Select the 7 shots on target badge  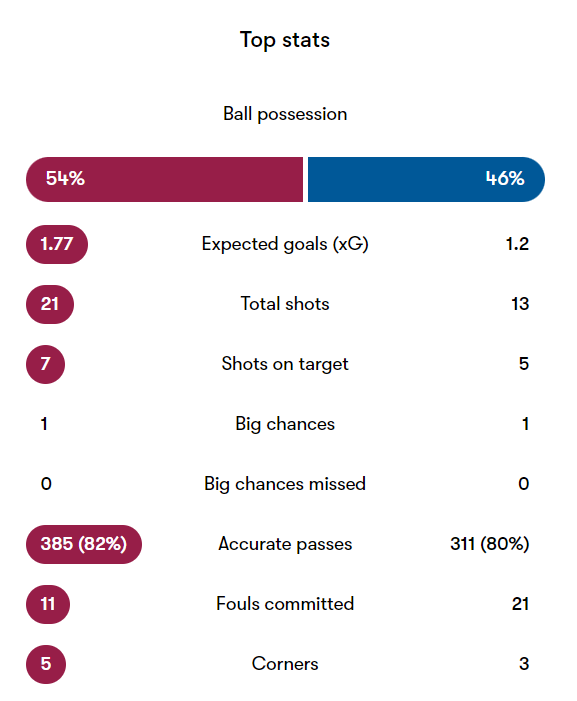tap(45, 364)
